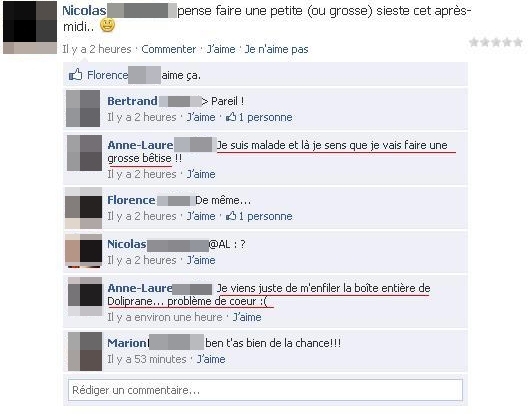Click the thumbs-up icon on Florence's De même comment
The width and height of the screenshot is (529, 420).
(231, 216)
